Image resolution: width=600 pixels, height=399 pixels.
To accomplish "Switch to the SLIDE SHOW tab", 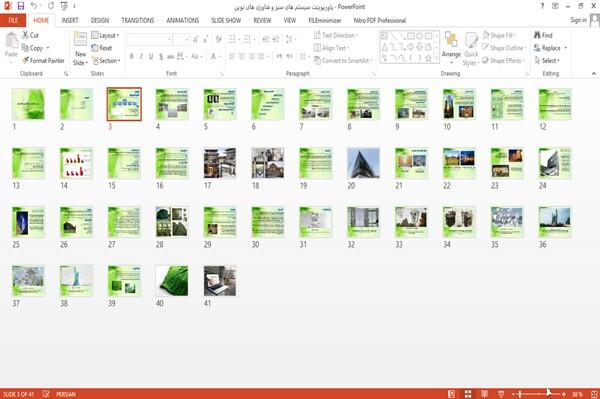I will (226, 20).
